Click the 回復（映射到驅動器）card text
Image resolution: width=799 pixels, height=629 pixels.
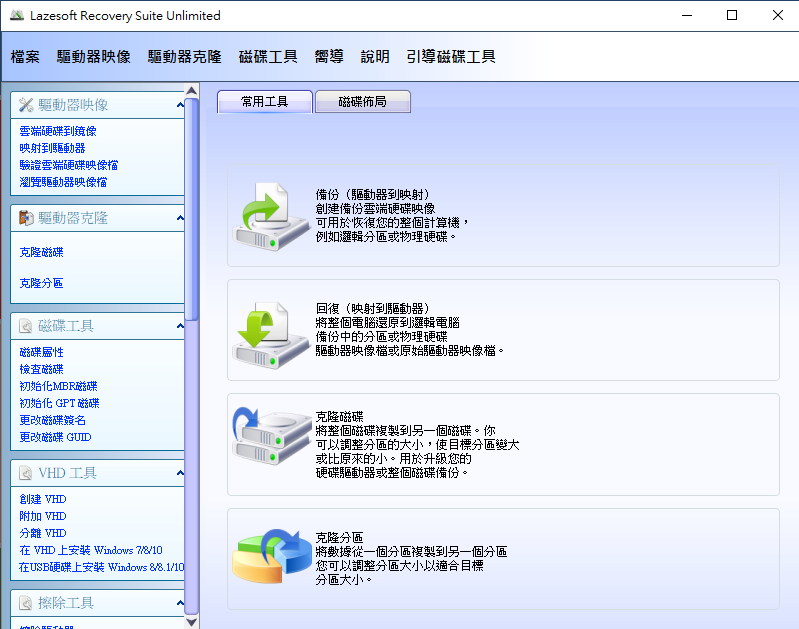(x=410, y=330)
